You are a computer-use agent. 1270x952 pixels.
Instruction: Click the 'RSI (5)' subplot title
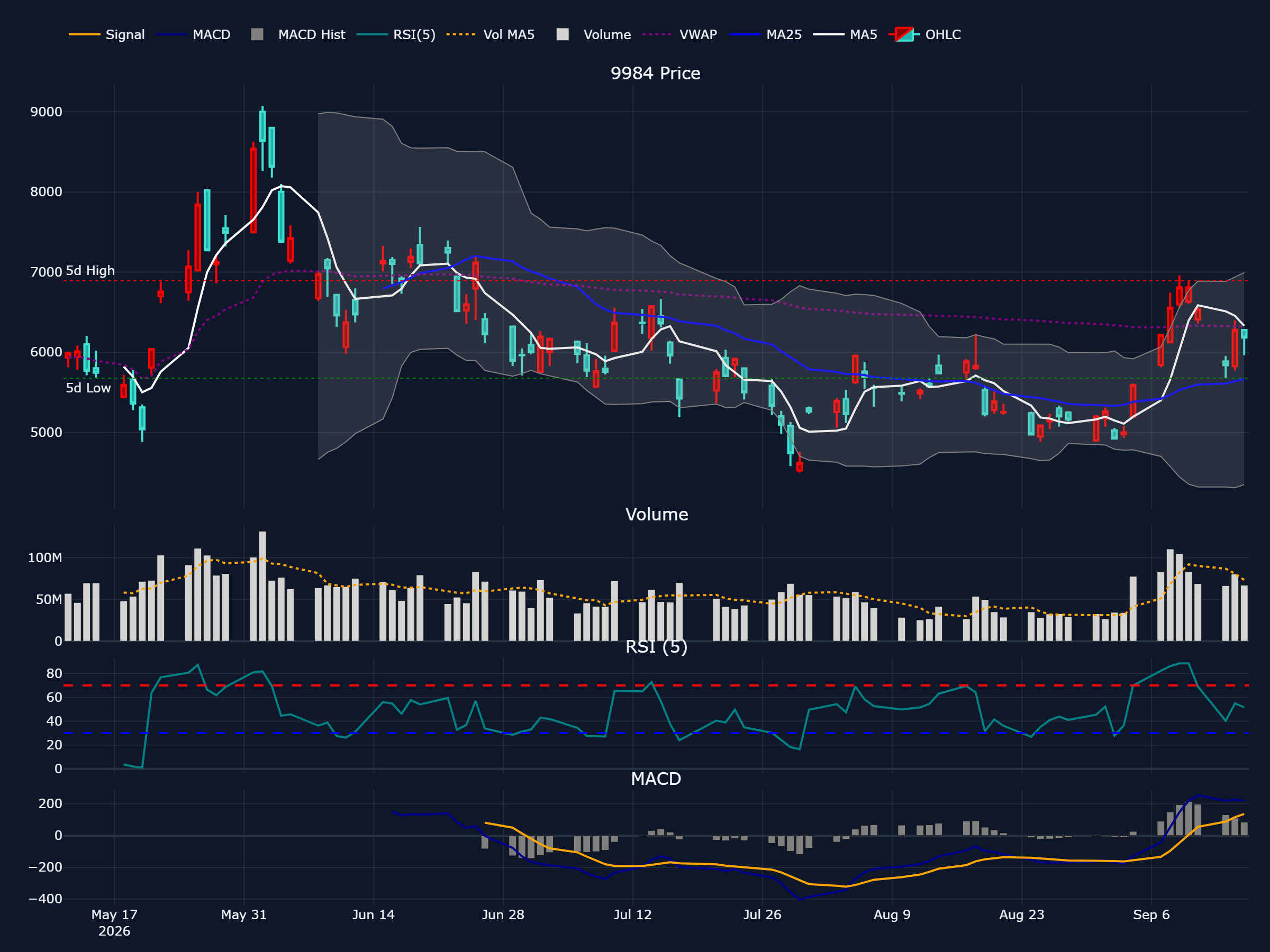[x=656, y=647]
